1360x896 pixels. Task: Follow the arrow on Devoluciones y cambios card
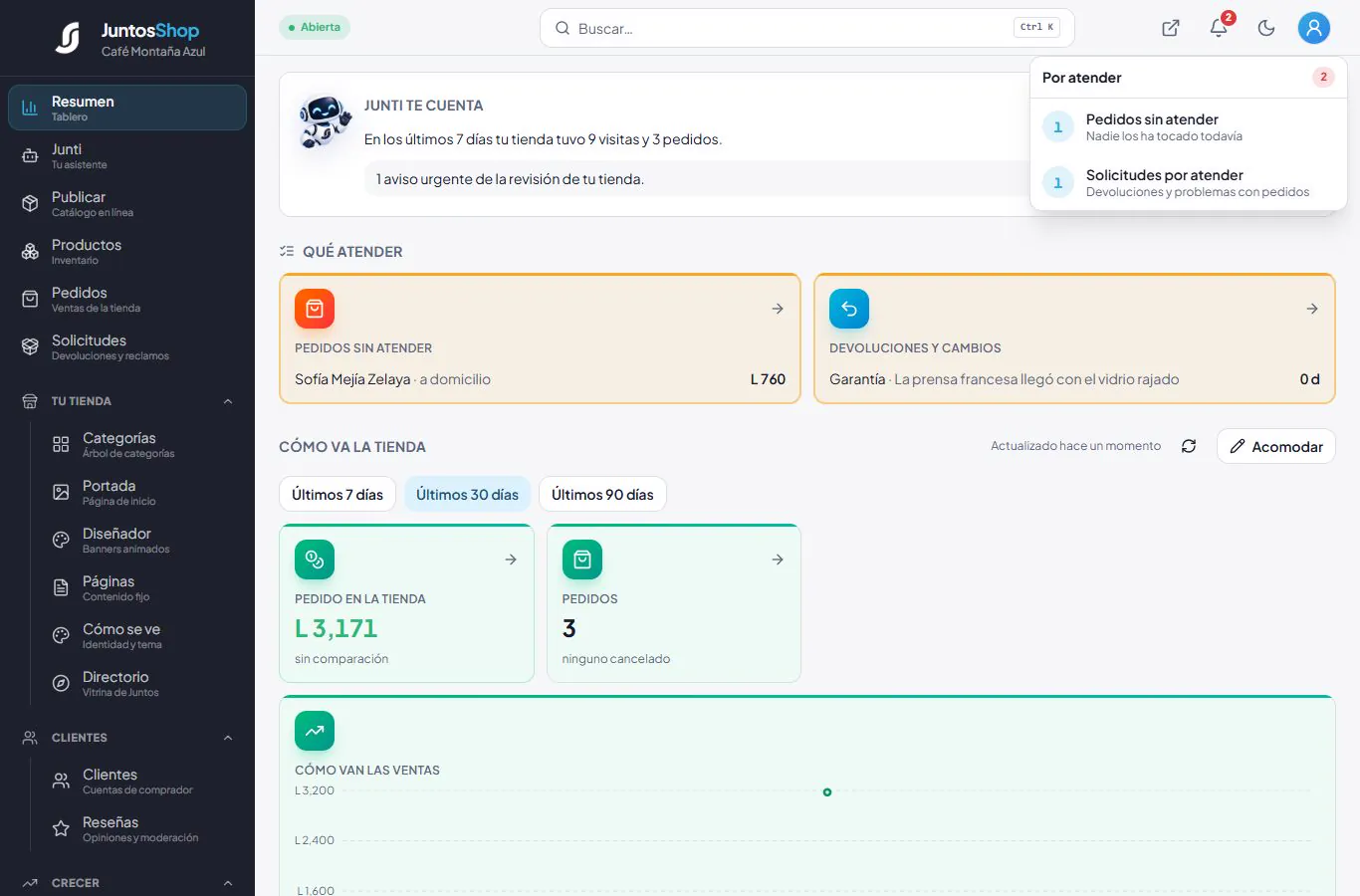[1312, 309]
